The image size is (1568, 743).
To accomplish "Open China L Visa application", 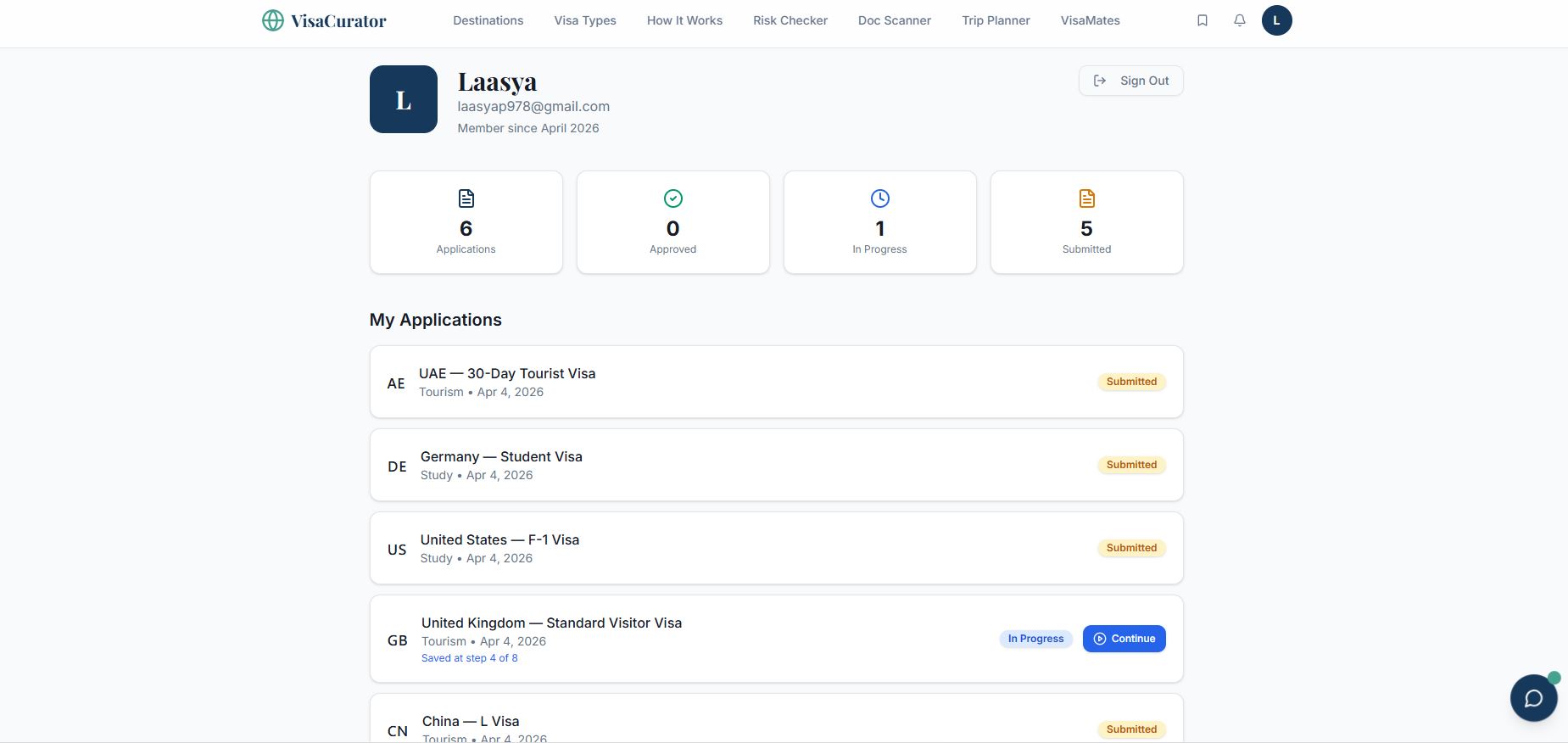I will click(x=776, y=718).
